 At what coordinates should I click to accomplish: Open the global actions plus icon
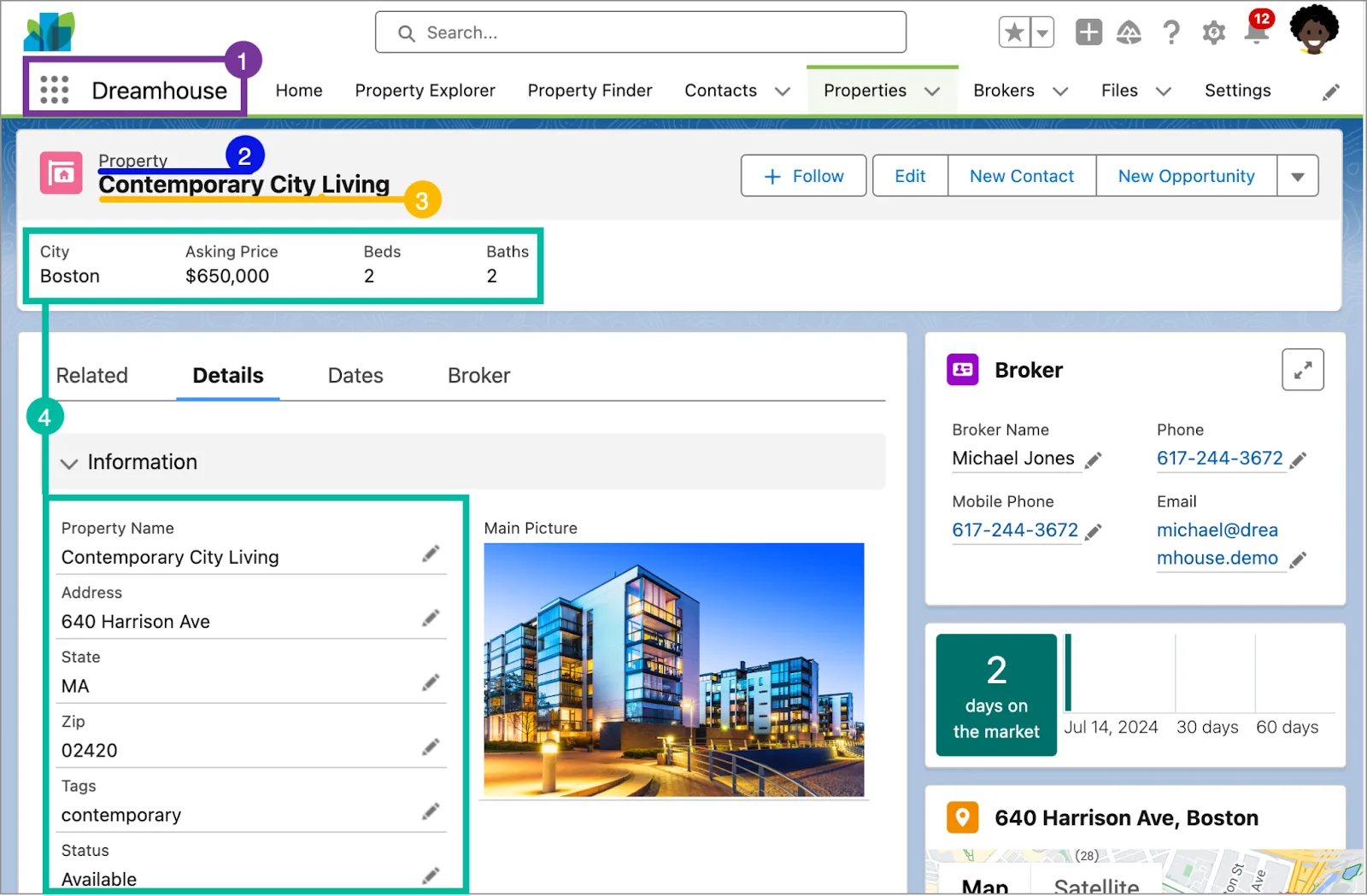[1088, 32]
